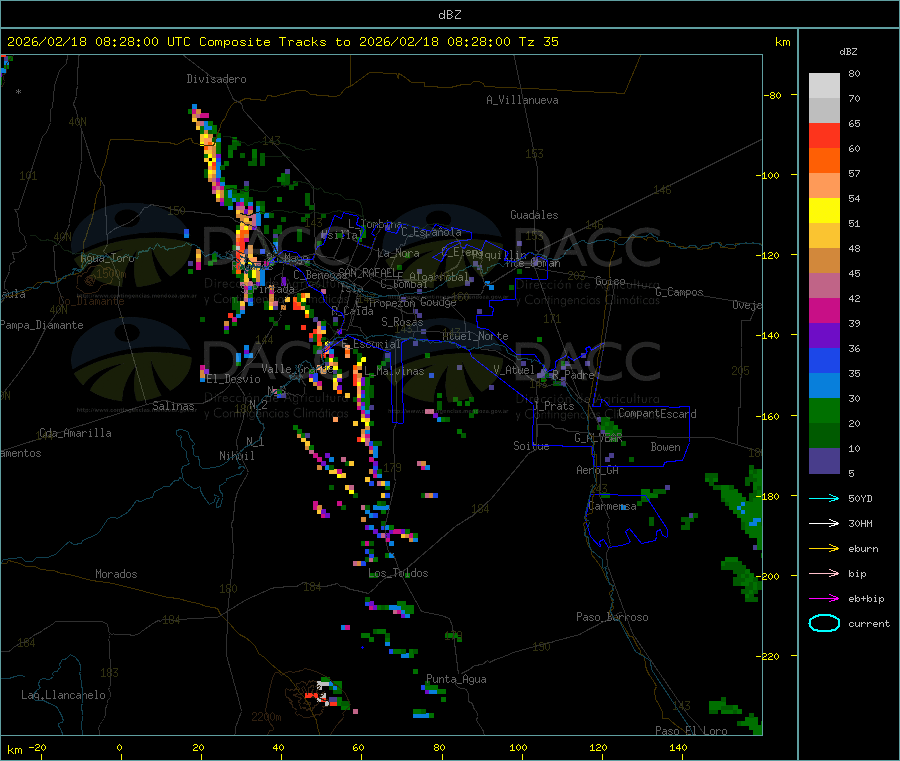Screen dimensions: 900x761
Task: Click the cyan 50YD arrow icon
Action: [824, 498]
